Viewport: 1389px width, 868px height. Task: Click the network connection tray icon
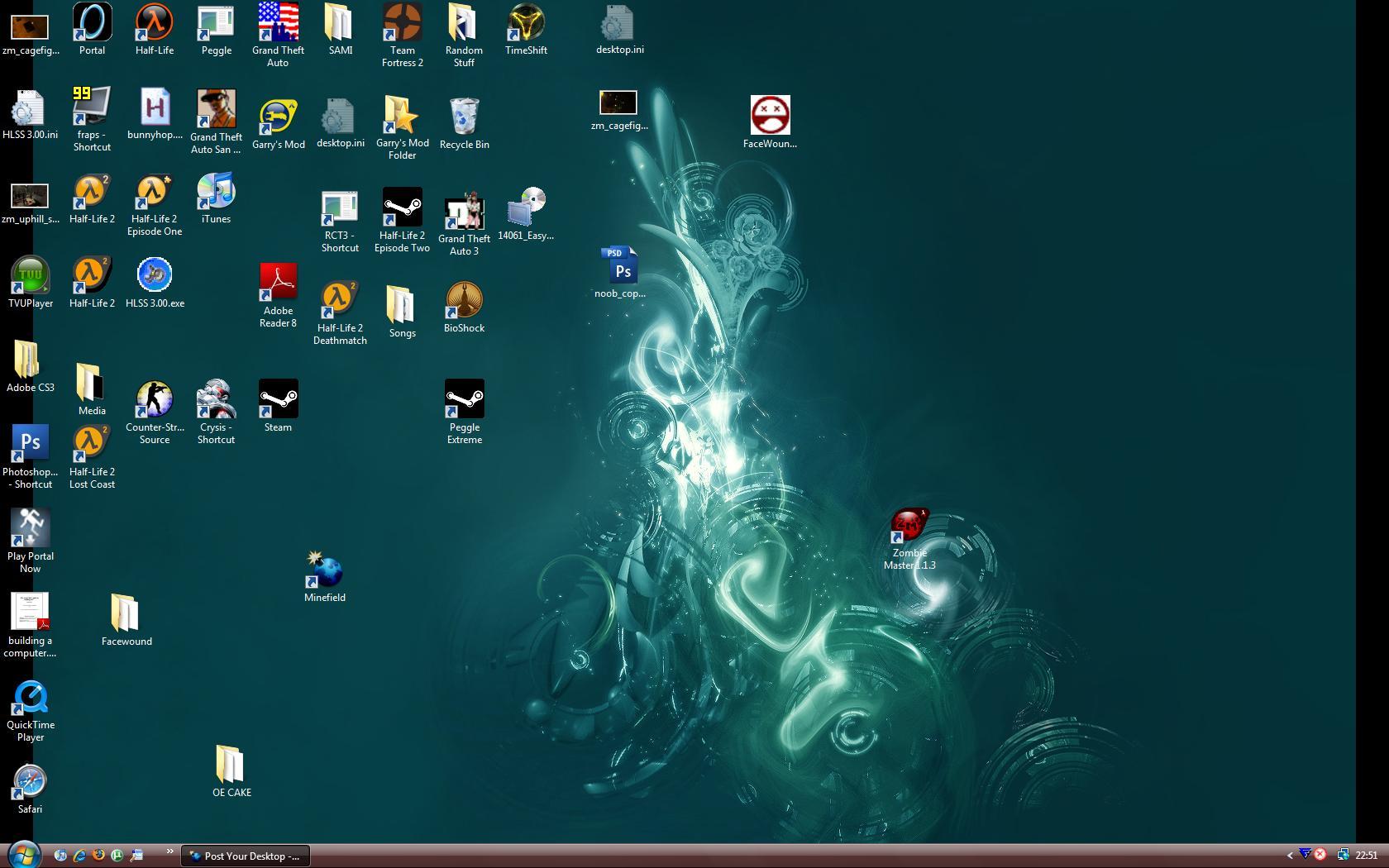coord(1343,855)
